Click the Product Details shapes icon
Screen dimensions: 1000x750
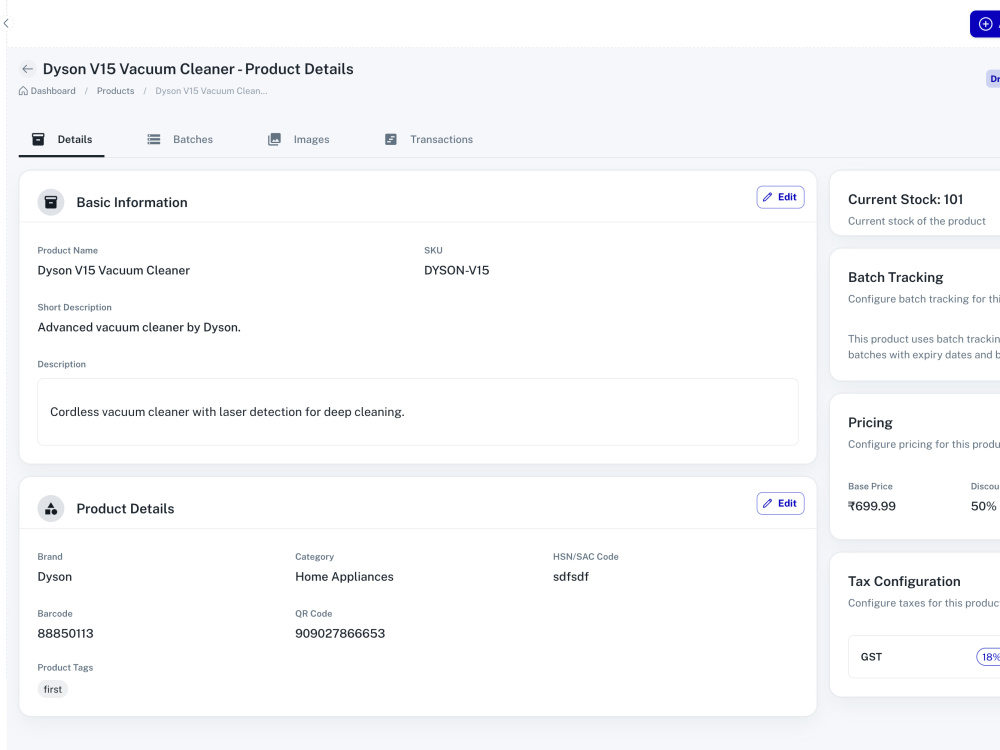51,508
